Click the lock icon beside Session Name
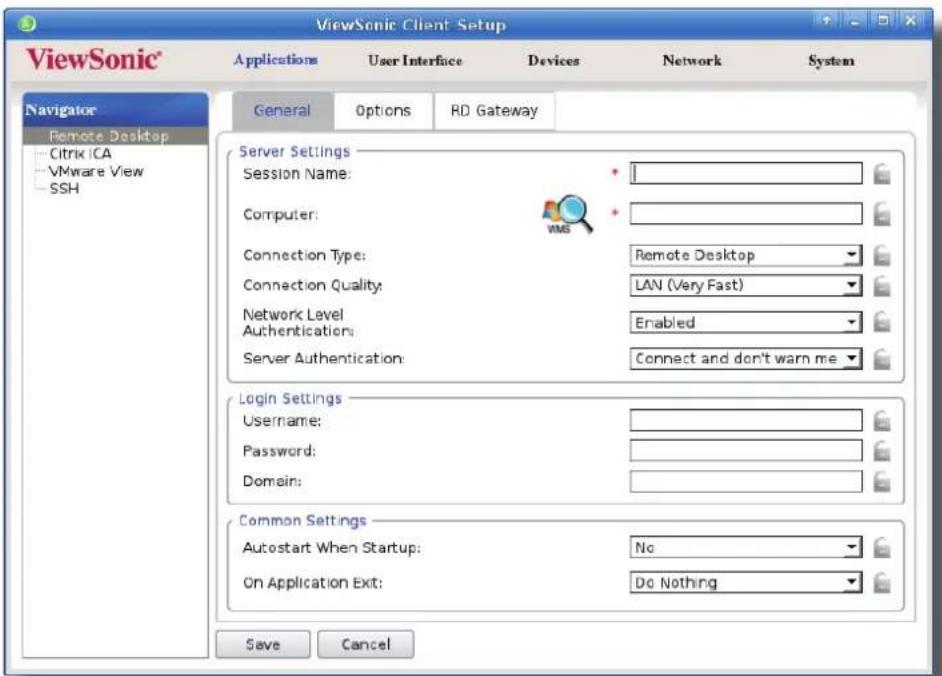 tap(881, 174)
